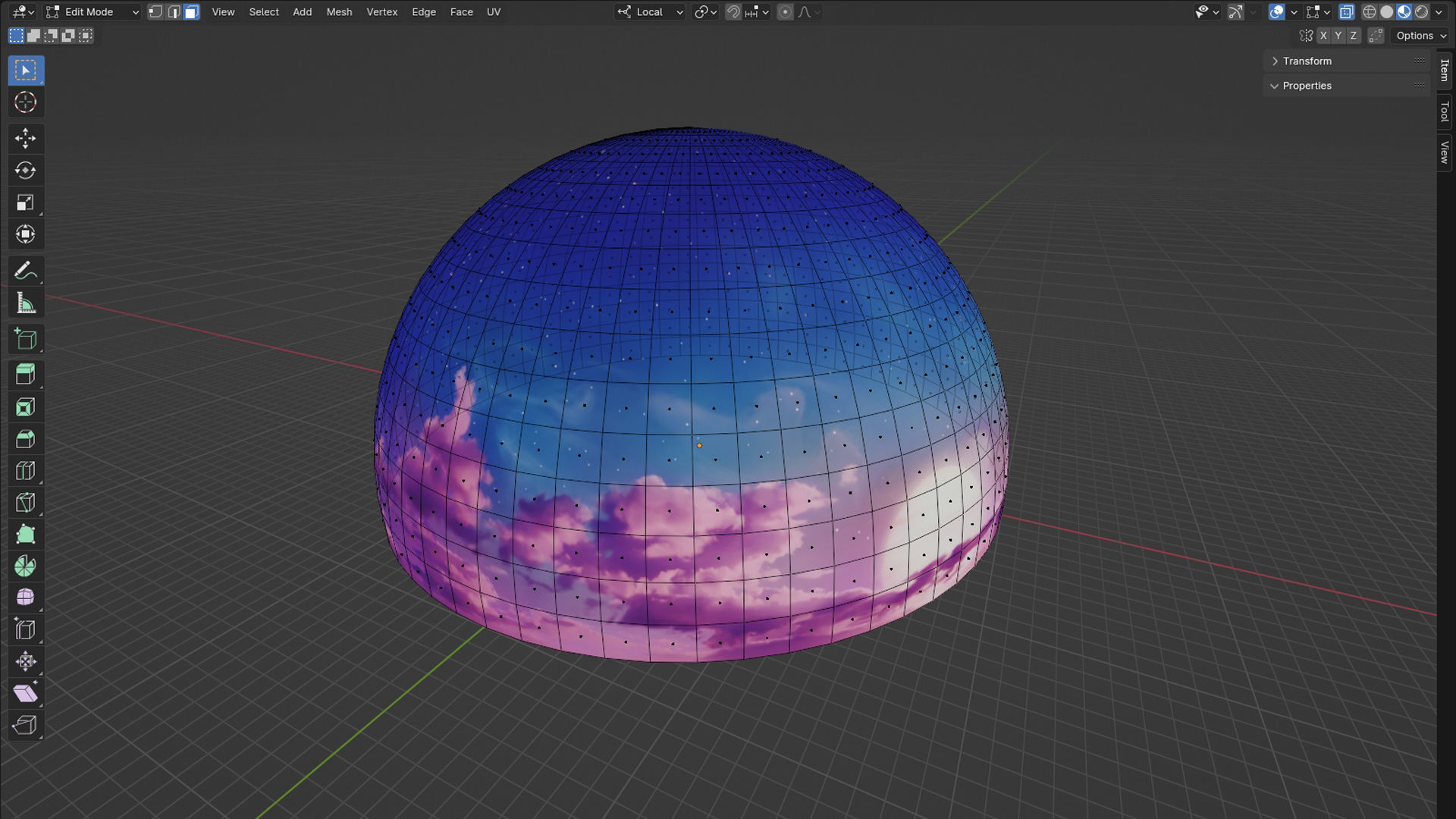Open the Local orientation dropdown
This screenshot has width=1456, height=819.
[651, 12]
